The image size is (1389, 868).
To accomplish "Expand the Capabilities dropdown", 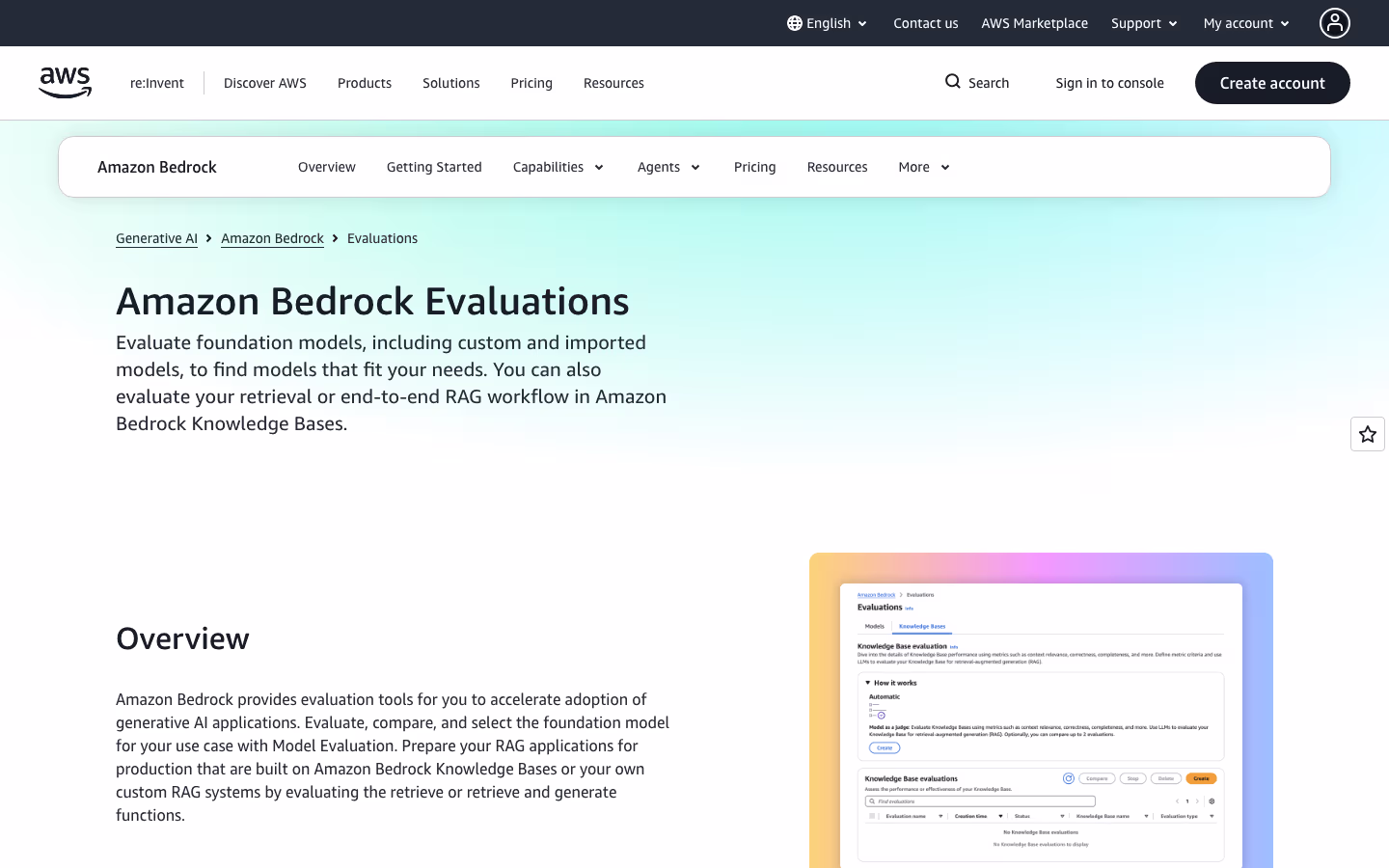I will click(558, 167).
